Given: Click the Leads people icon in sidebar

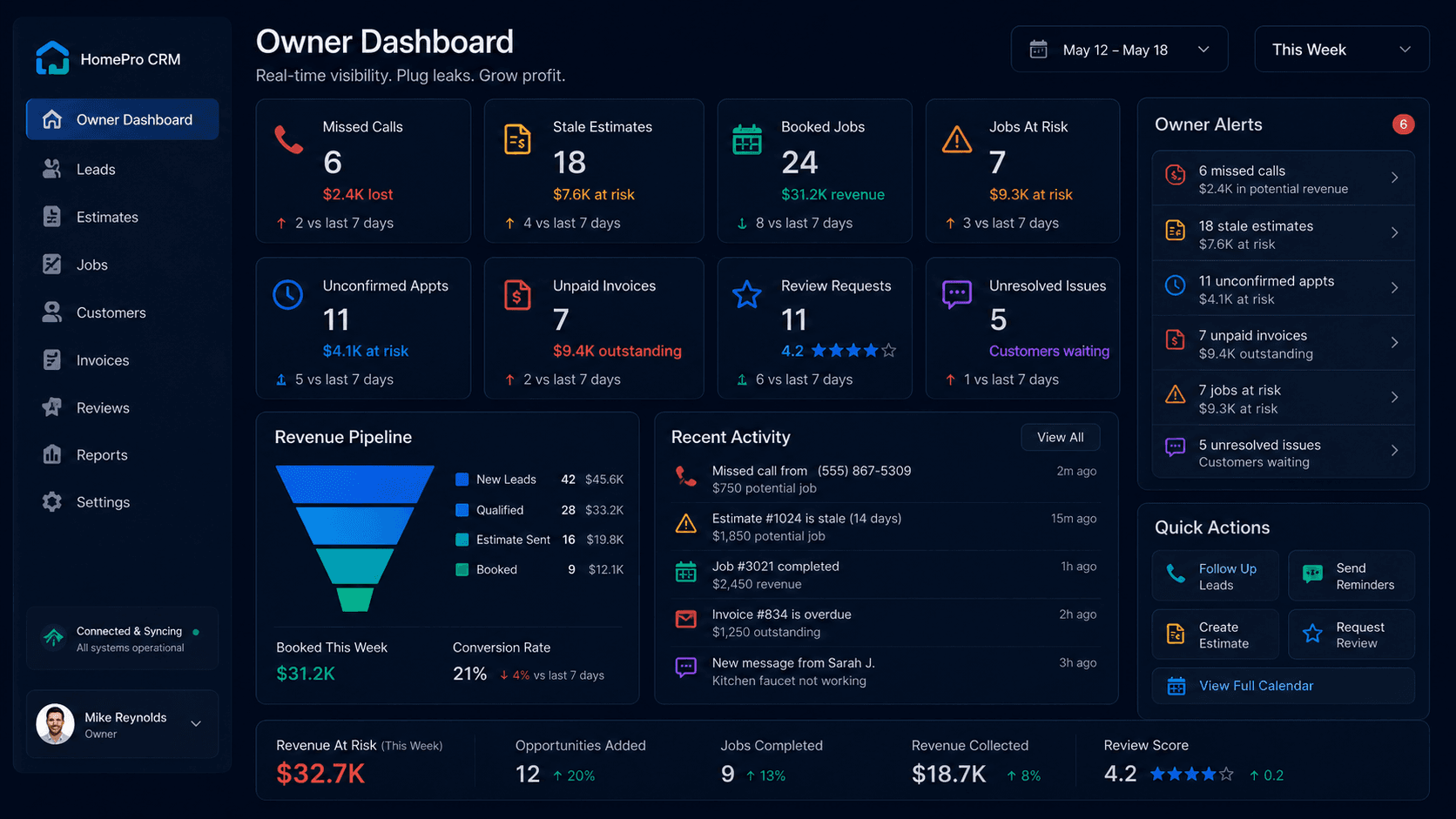Looking at the screenshot, I should pos(52,169).
